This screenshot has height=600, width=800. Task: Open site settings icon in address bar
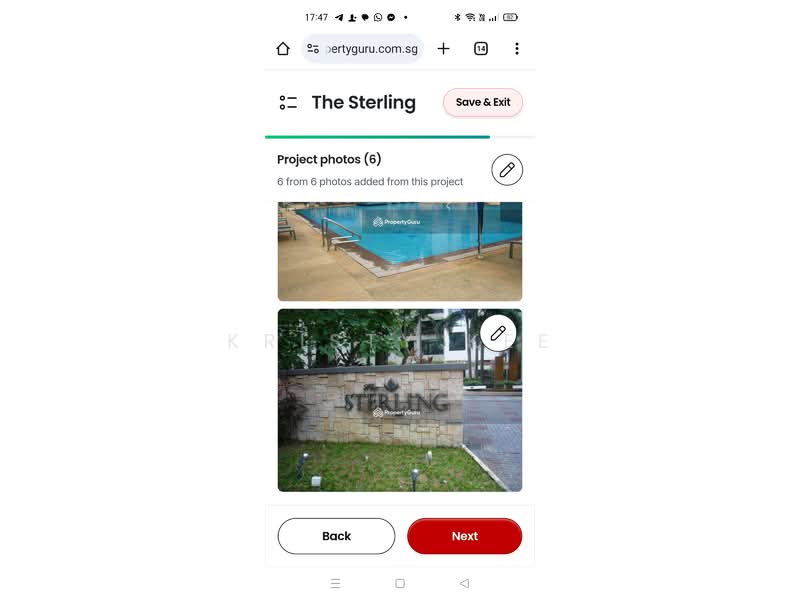pos(313,48)
